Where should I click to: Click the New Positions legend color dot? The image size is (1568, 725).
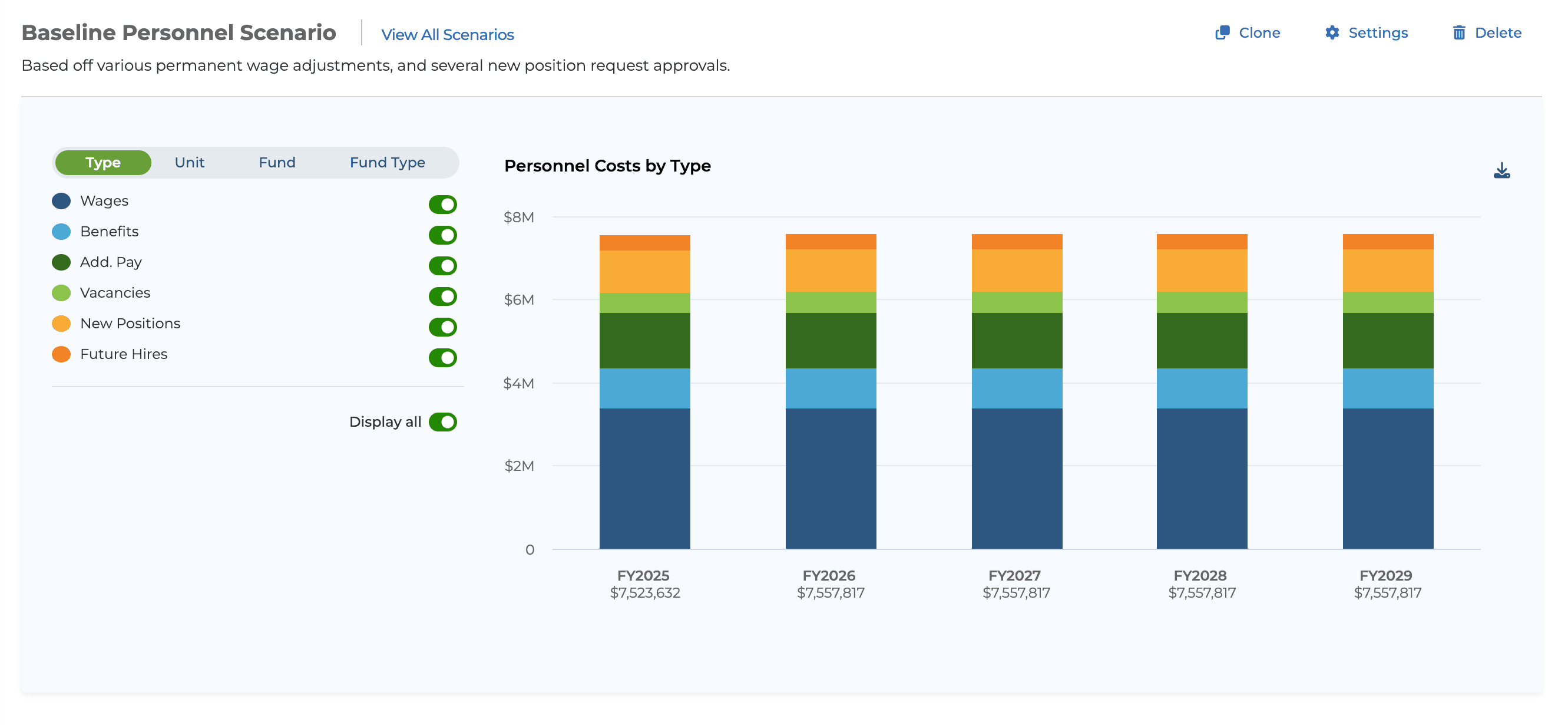point(61,323)
